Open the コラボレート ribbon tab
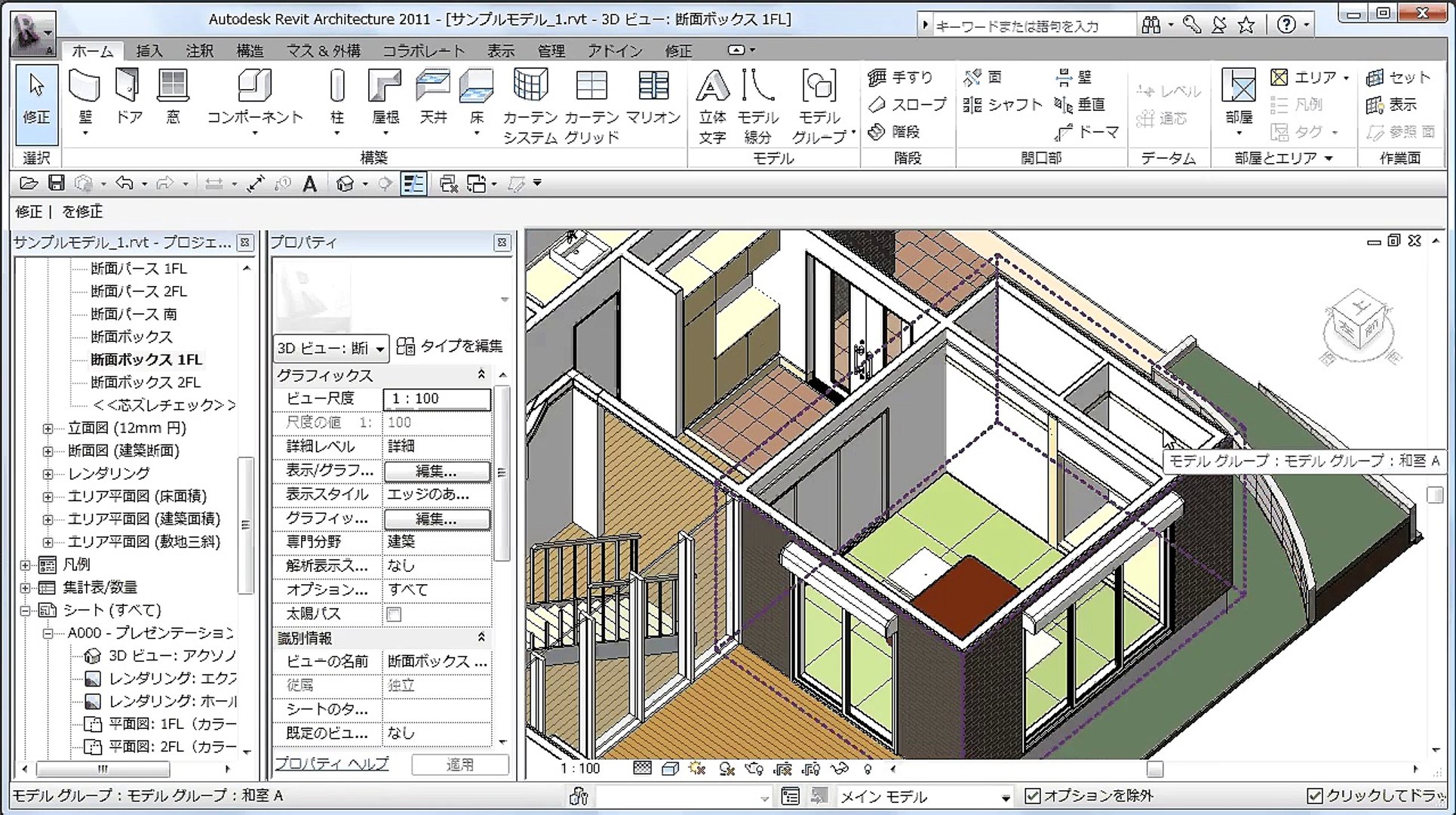Image resolution: width=1456 pixels, height=815 pixels. [x=423, y=51]
